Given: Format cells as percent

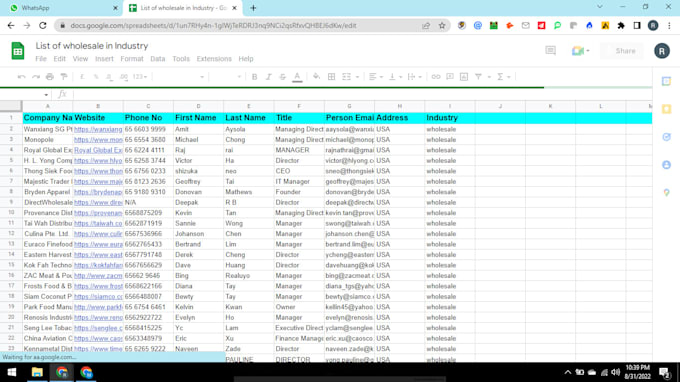Looking at the screenshot, I should coord(96,77).
